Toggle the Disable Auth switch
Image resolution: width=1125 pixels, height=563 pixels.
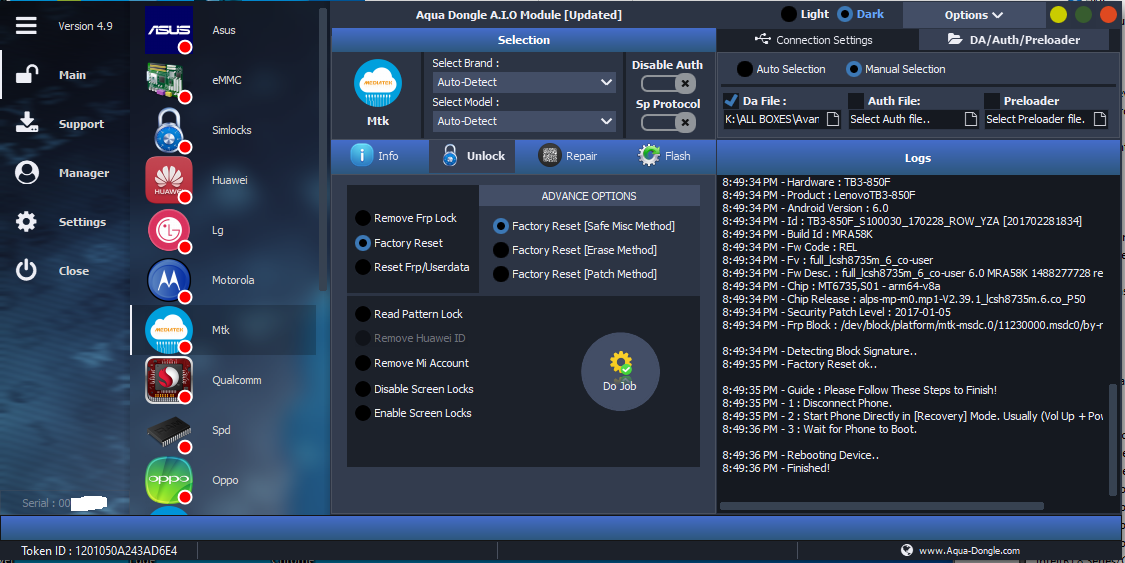pyautogui.click(x=668, y=84)
